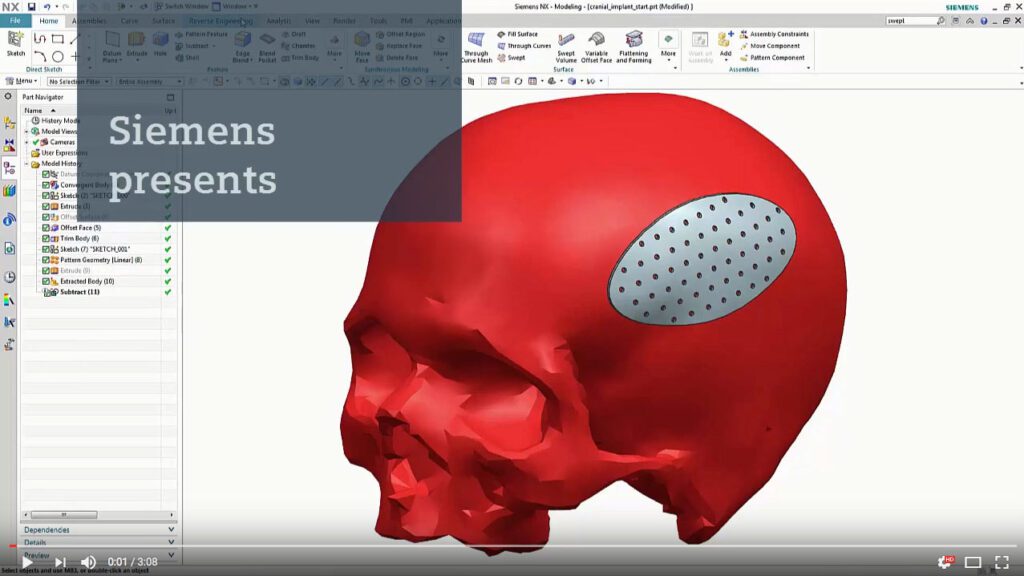Screen dimensions: 1024x576
Task: Toggle the Subtract (11) checkbox
Action: 46,292
